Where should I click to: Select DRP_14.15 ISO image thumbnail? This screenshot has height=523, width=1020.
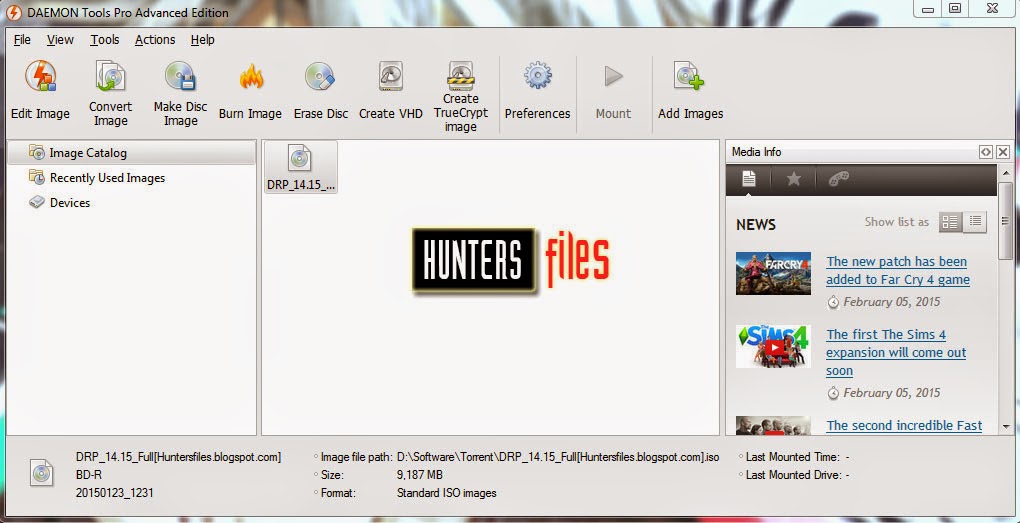click(301, 167)
